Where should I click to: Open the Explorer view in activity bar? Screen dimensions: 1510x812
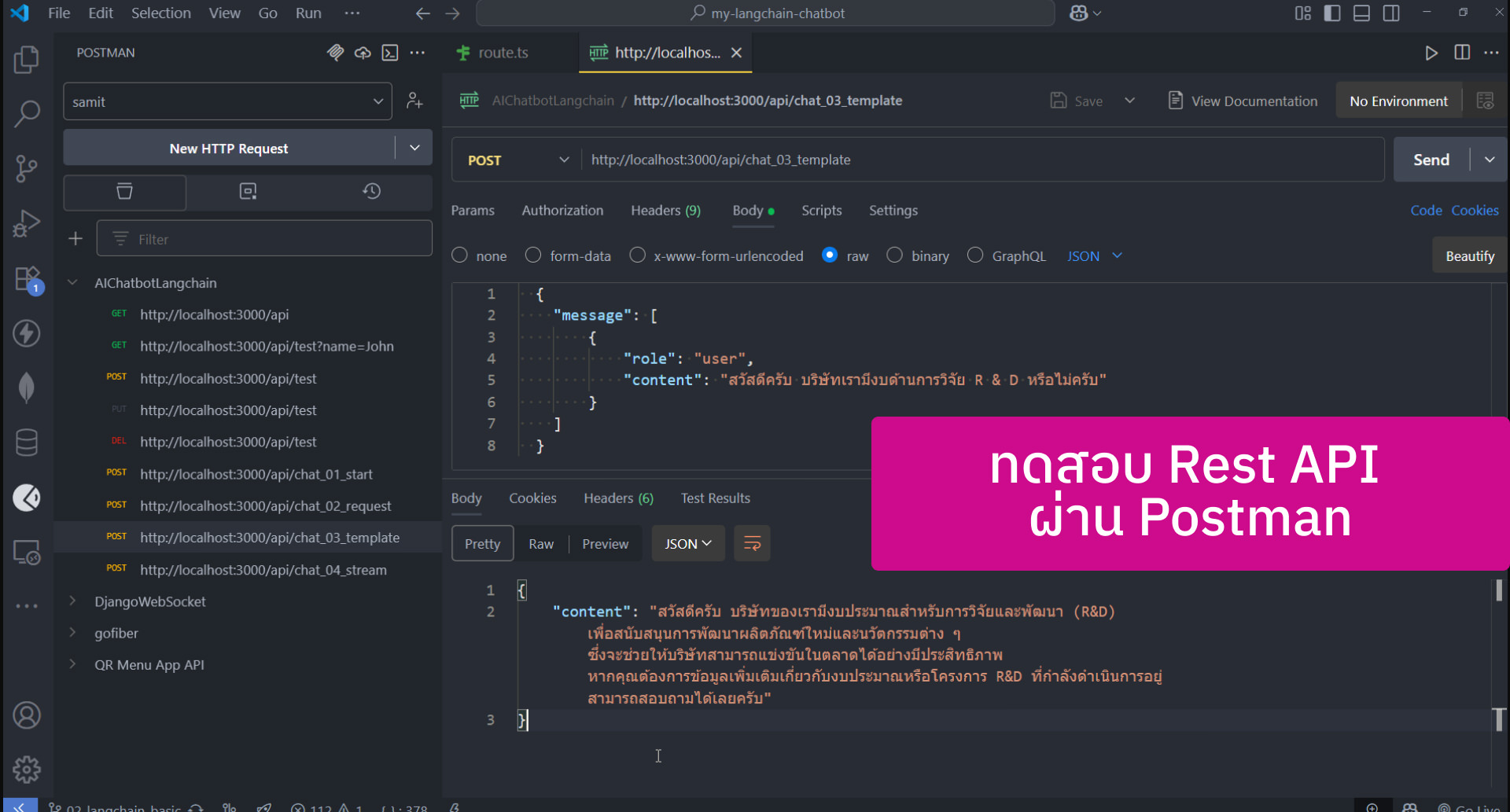coord(27,59)
